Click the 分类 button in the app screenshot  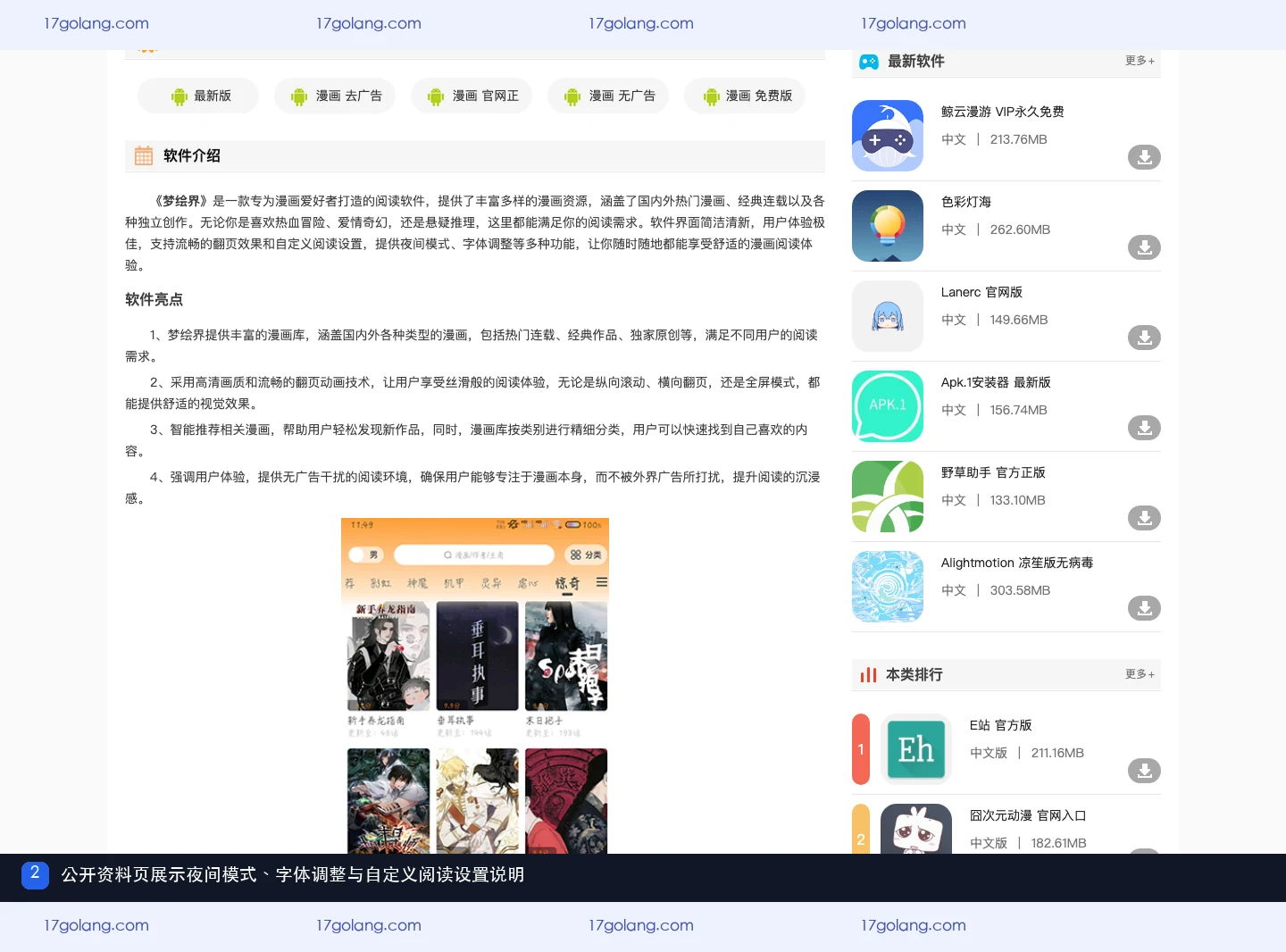(586, 555)
